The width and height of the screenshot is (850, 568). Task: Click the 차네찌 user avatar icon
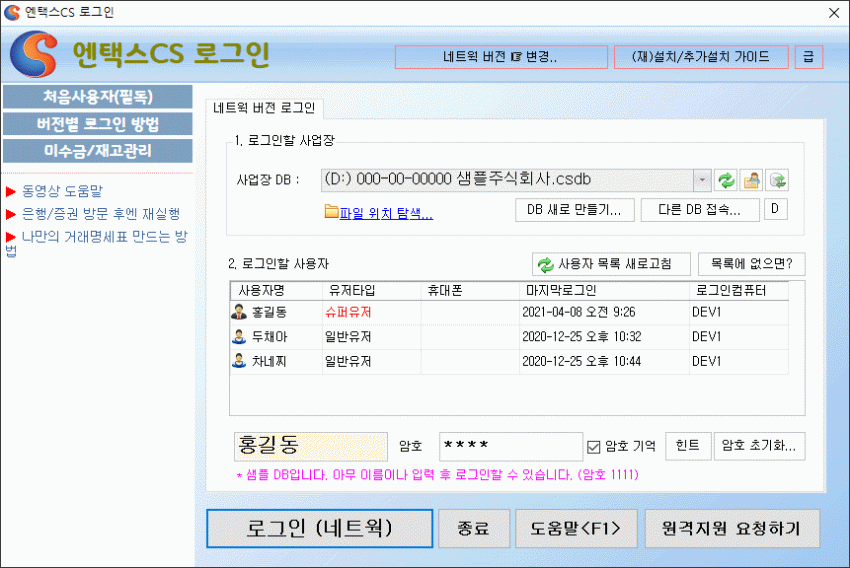239,361
